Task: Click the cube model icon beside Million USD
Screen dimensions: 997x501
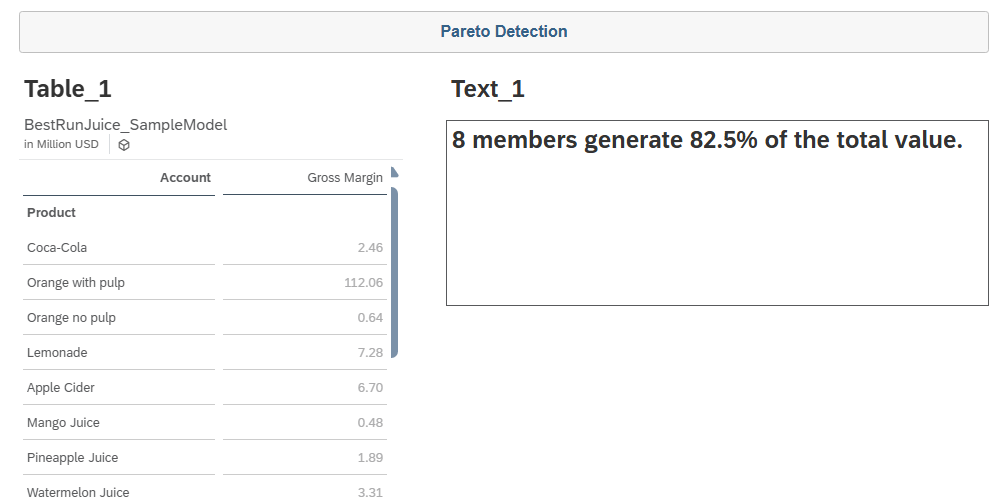Action: click(124, 145)
